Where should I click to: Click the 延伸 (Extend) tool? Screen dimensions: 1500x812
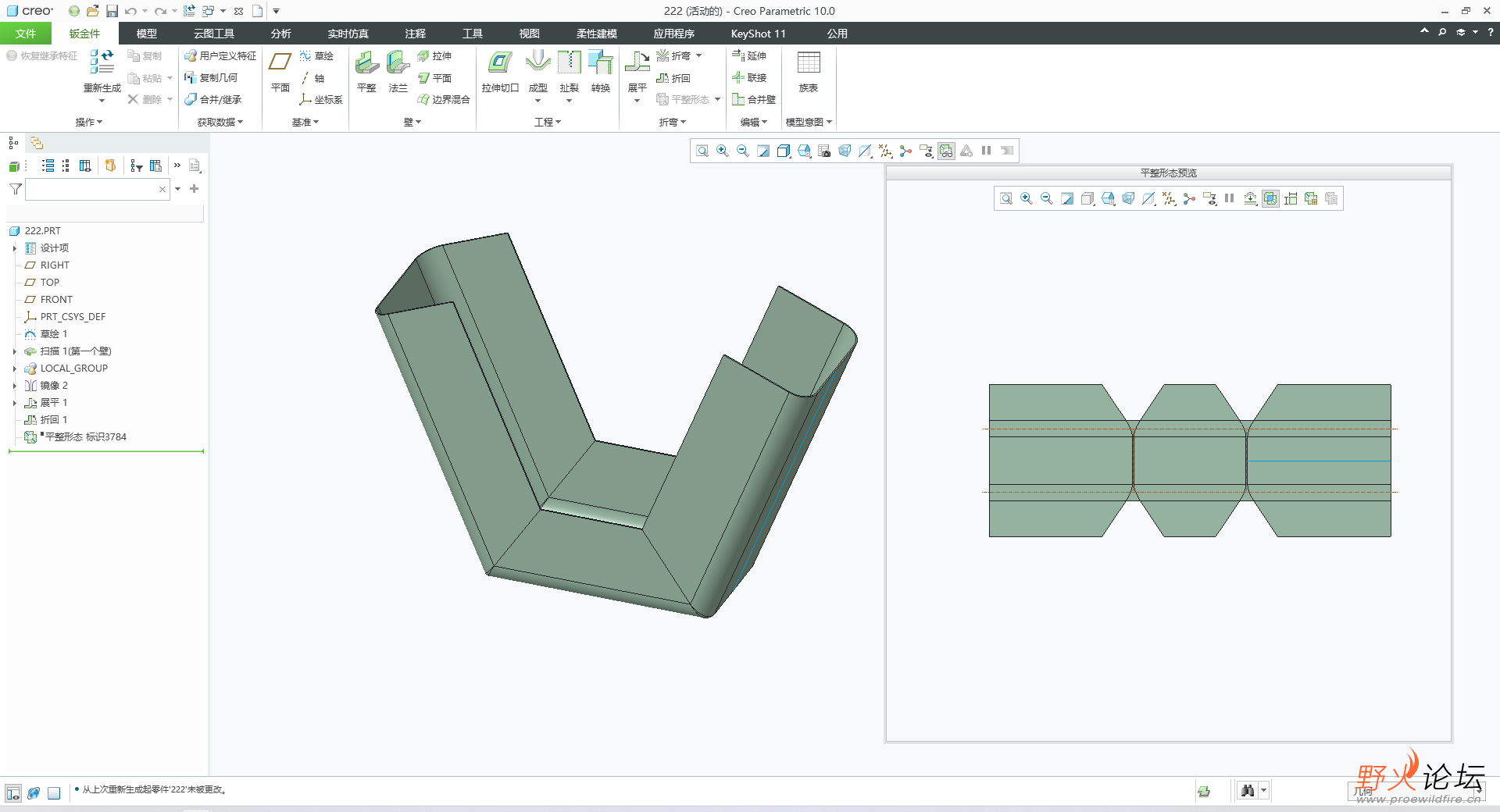pos(749,56)
